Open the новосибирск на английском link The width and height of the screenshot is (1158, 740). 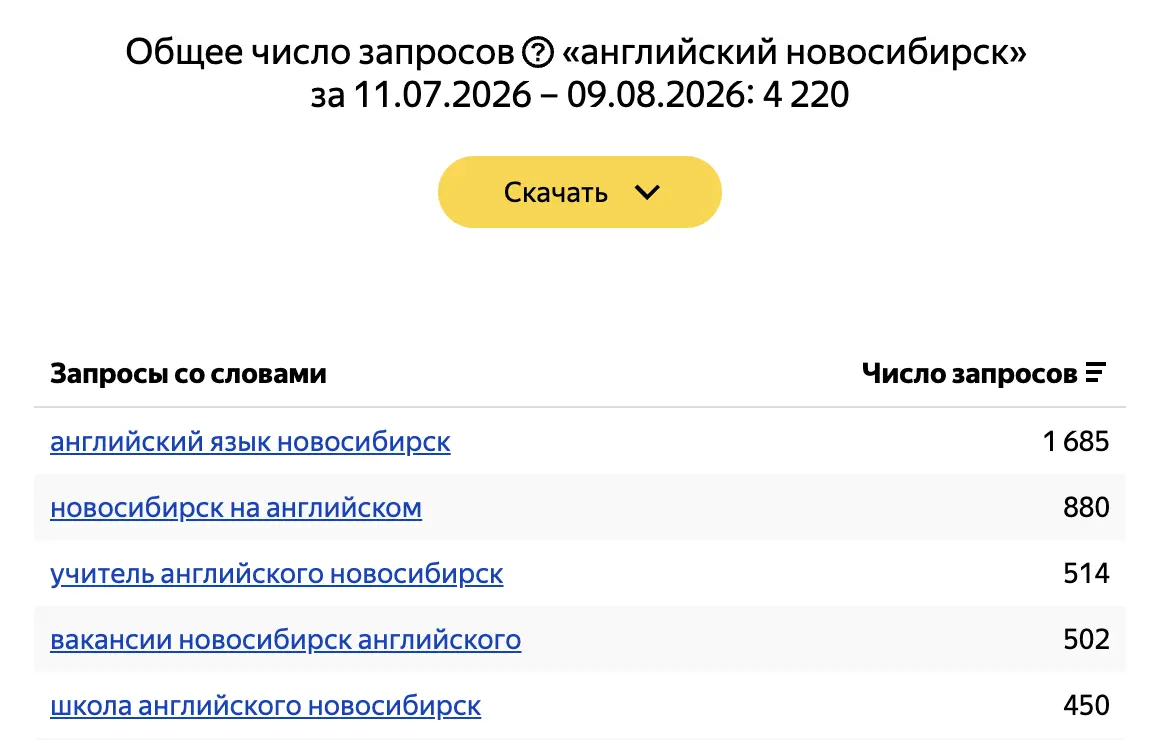[236, 507]
